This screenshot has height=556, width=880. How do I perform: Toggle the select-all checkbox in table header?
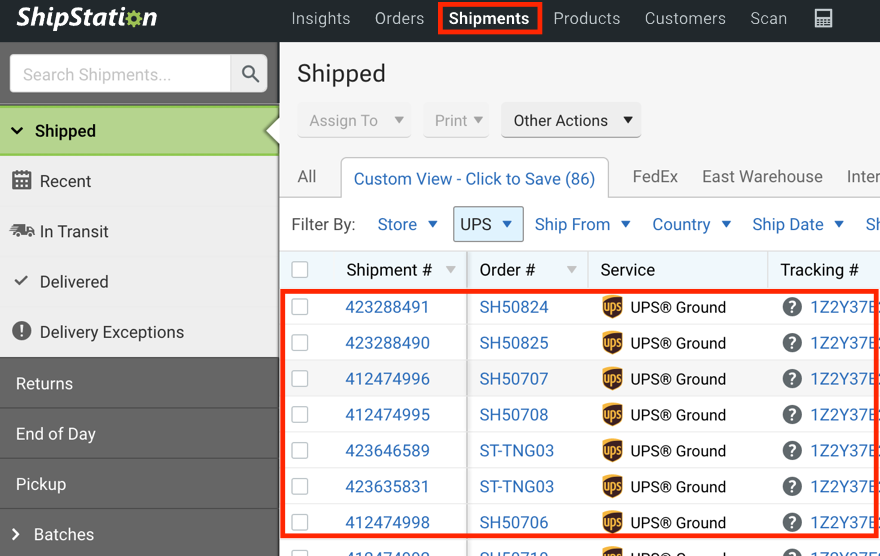[300, 269]
